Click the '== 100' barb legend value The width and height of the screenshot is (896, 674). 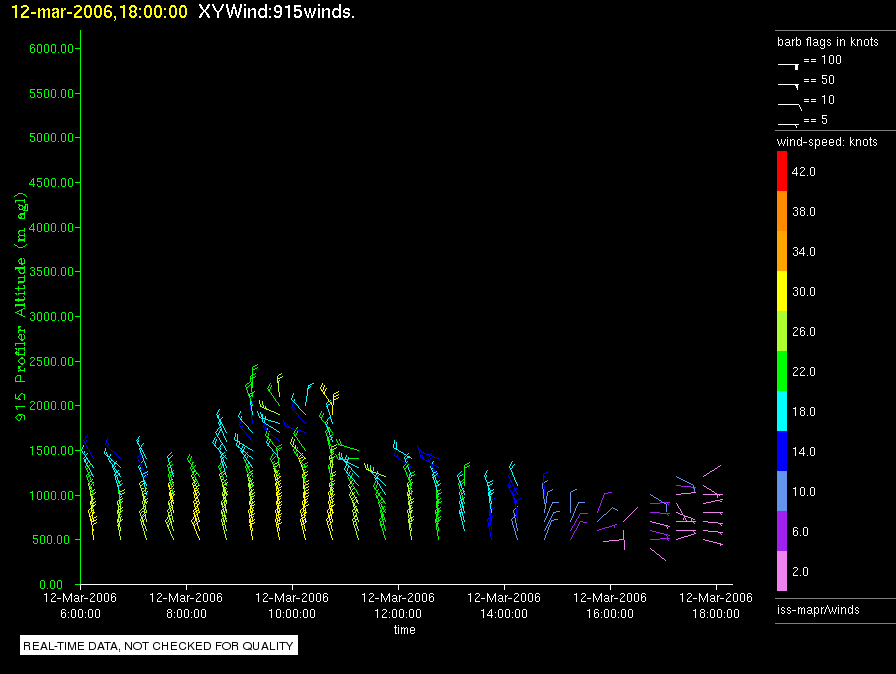tap(822, 60)
